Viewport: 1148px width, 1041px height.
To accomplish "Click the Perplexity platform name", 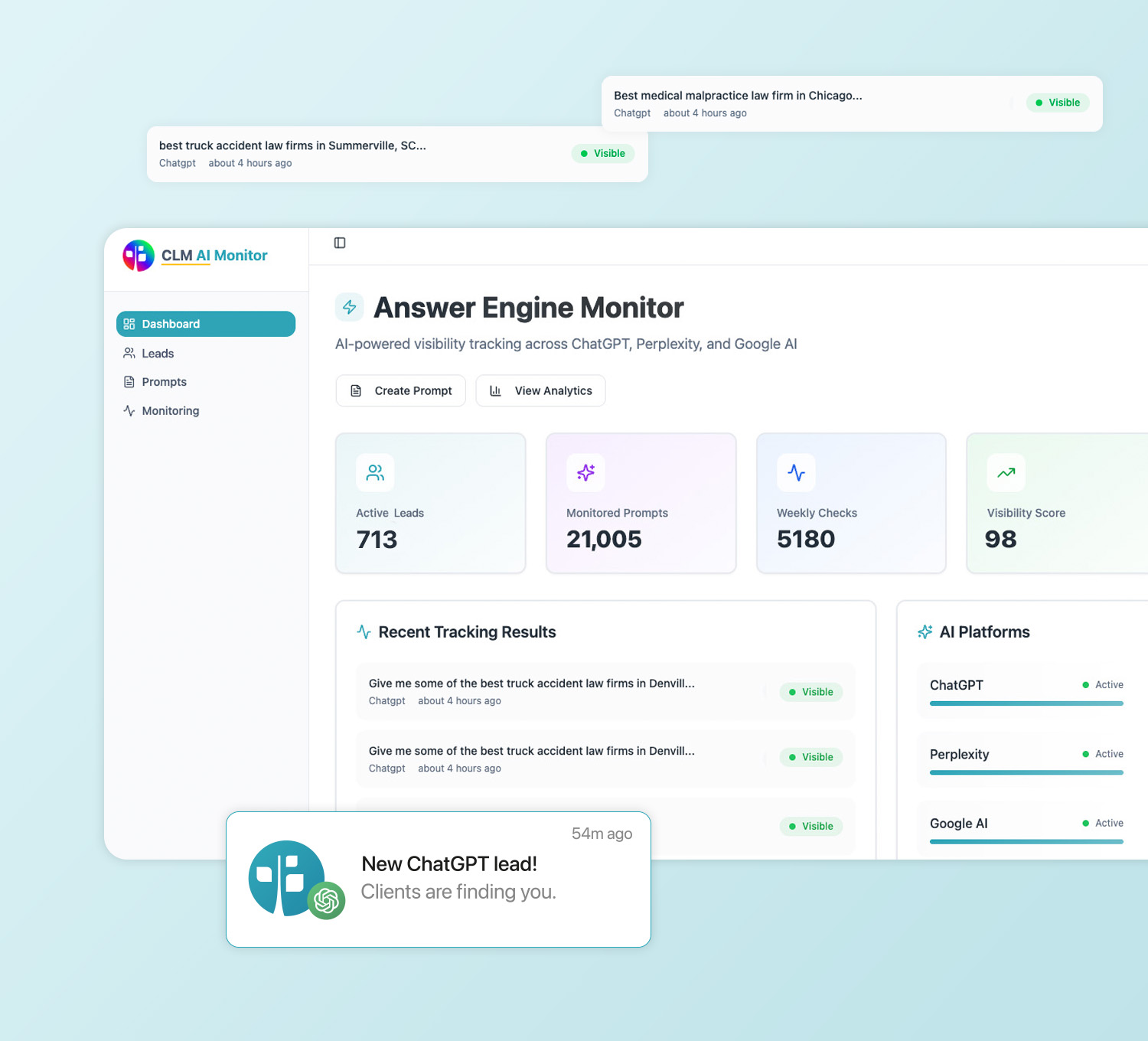I will pos(960,755).
